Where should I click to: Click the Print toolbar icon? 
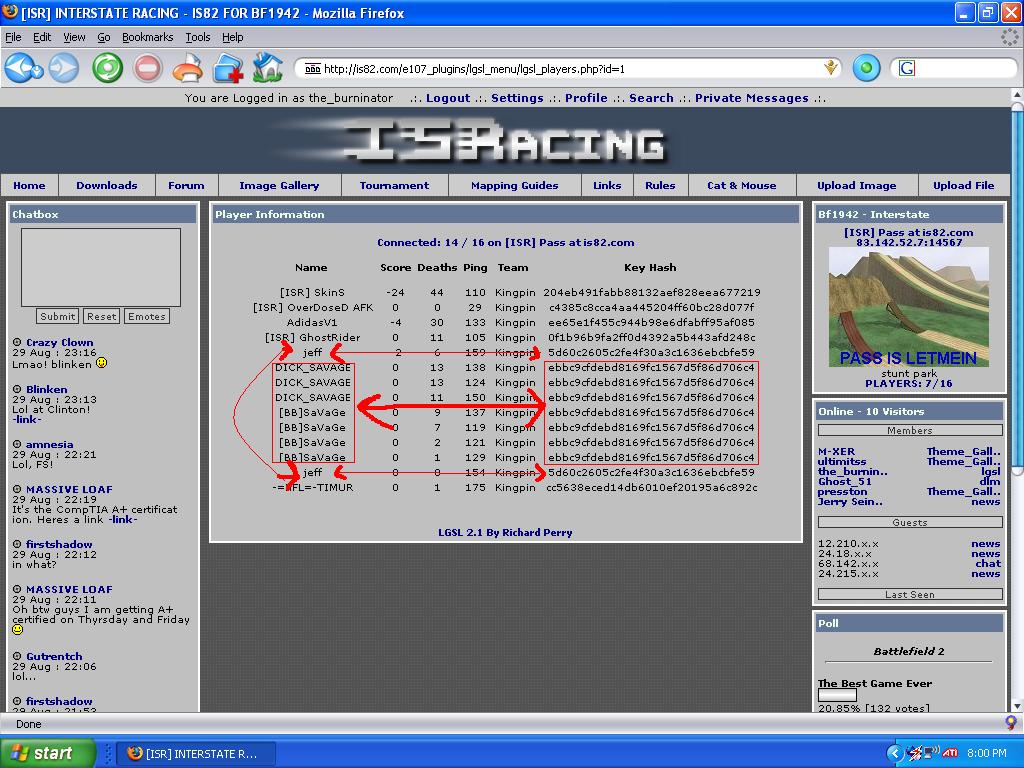point(188,68)
